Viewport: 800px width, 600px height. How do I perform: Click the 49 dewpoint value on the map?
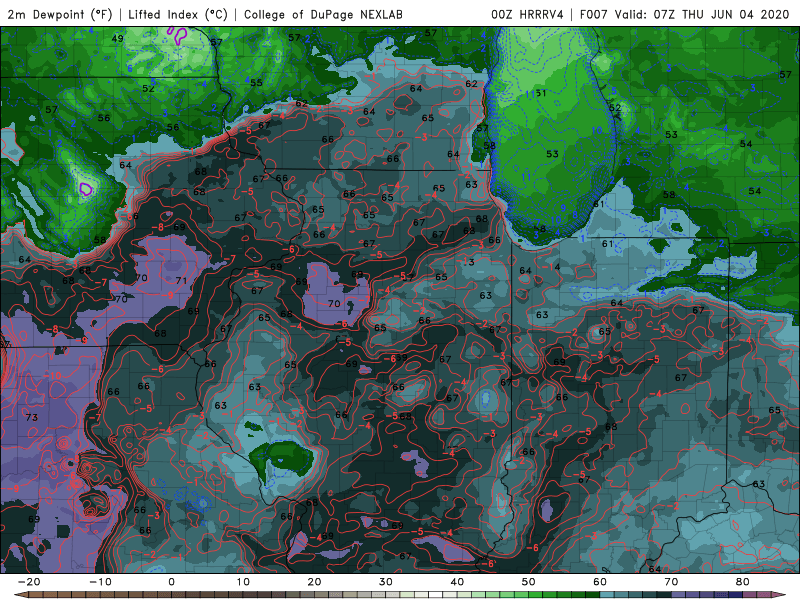tap(117, 38)
